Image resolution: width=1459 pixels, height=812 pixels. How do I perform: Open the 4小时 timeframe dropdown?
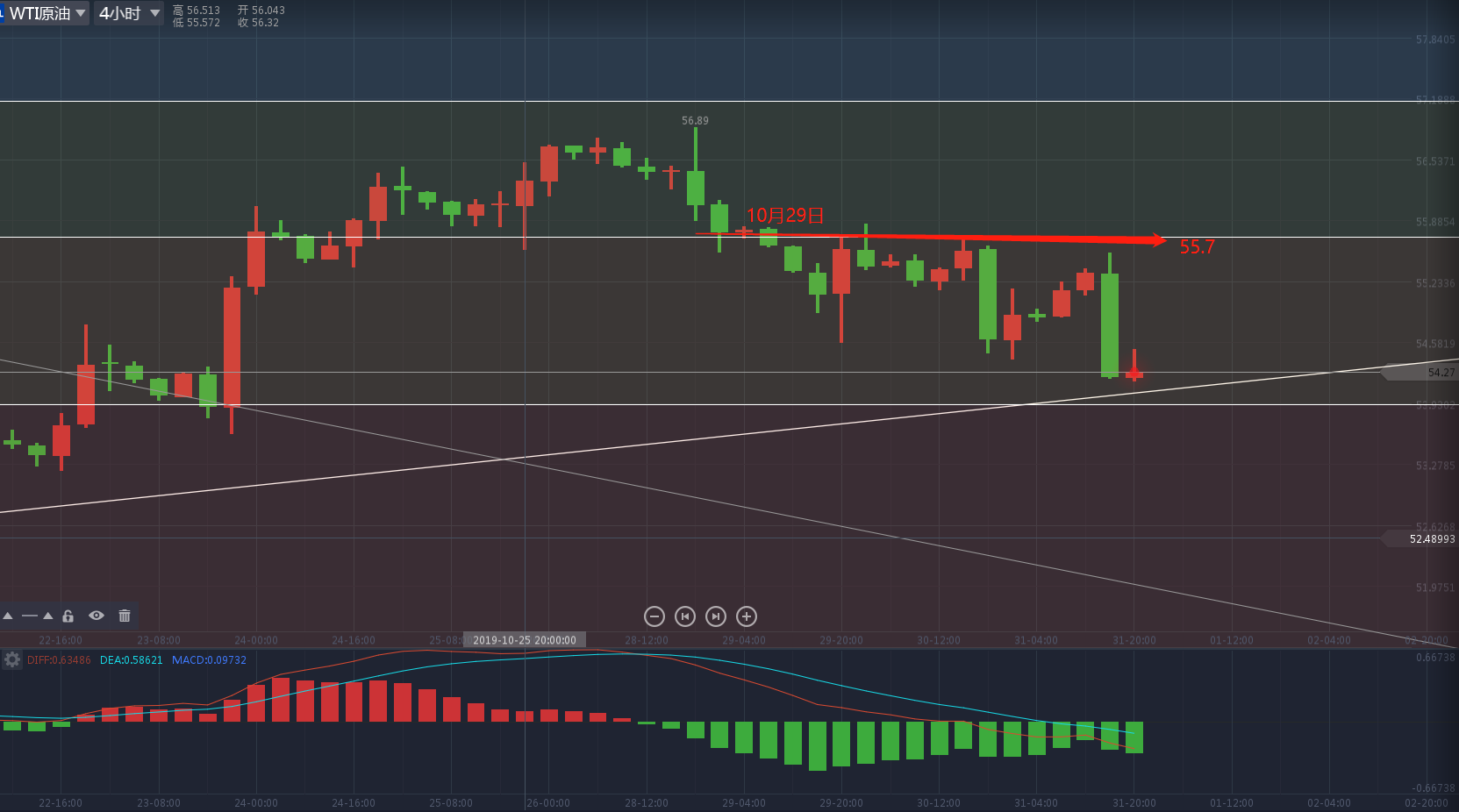(x=129, y=13)
